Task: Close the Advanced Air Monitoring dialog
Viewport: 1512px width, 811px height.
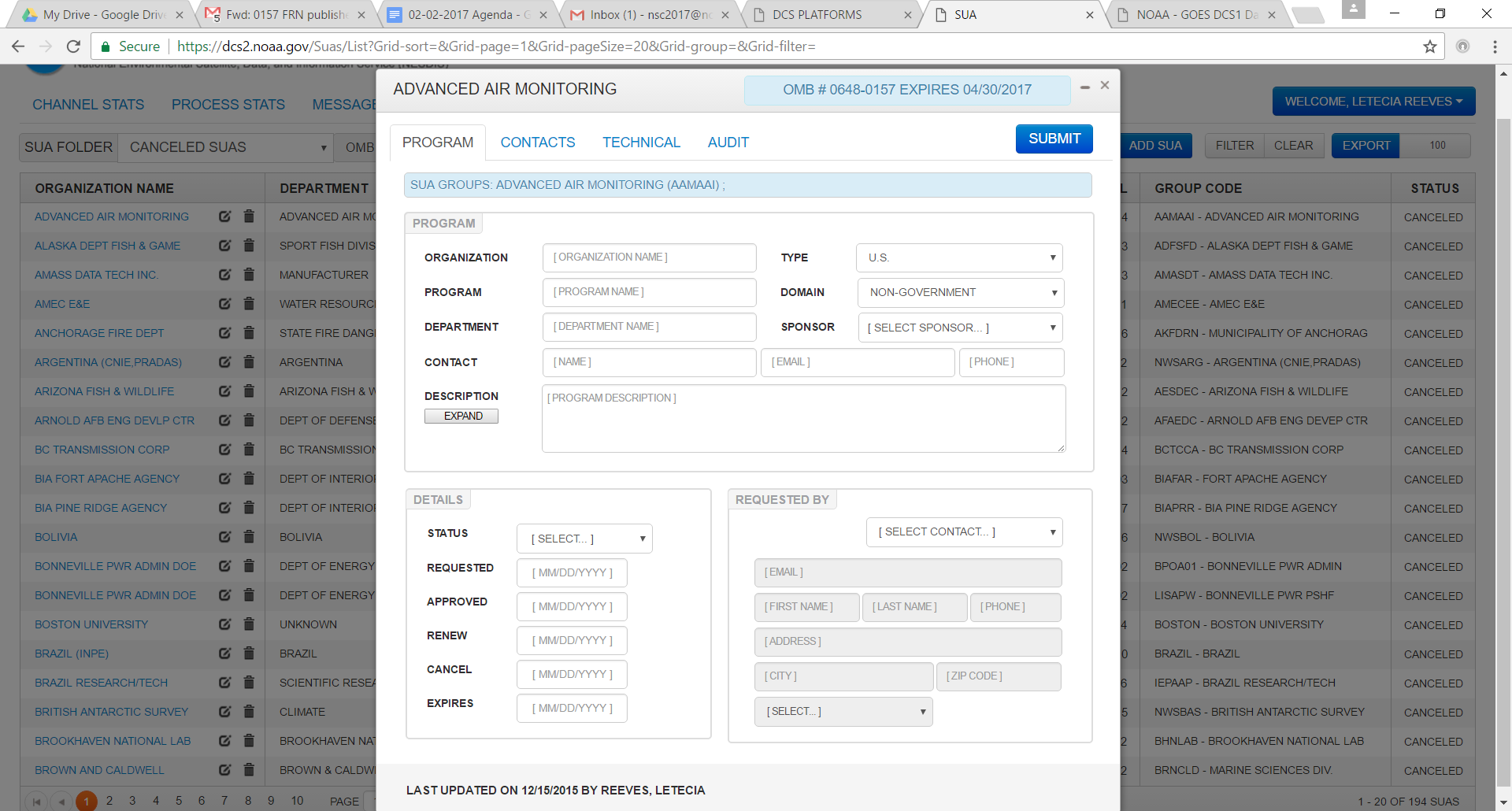Action: pyautogui.click(x=1105, y=85)
